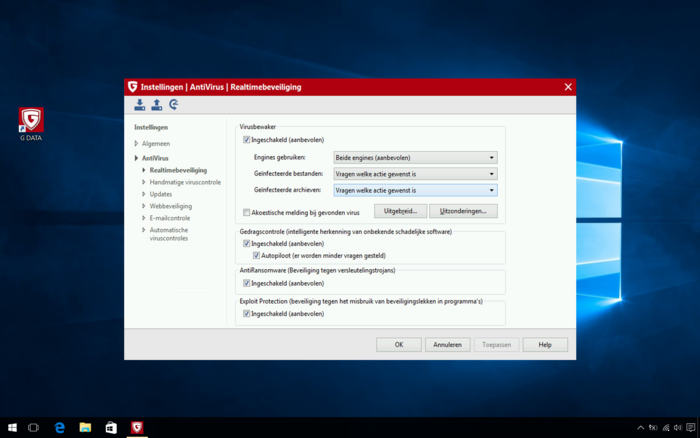Screen dimensions: 700x438
Task: Toggle AntiRansomware Ingeschakeld checkbox
Action: (246, 283)
